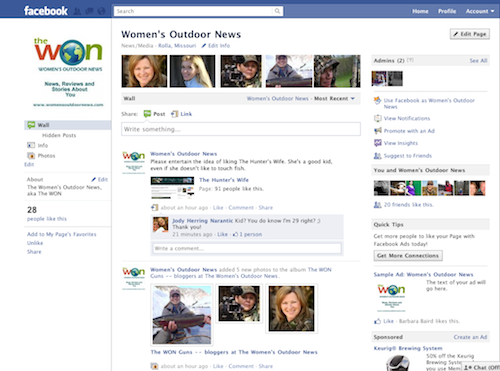Click See All admins link
The height and width of the screenshot is (371, 500).
(x=478, y=61)
